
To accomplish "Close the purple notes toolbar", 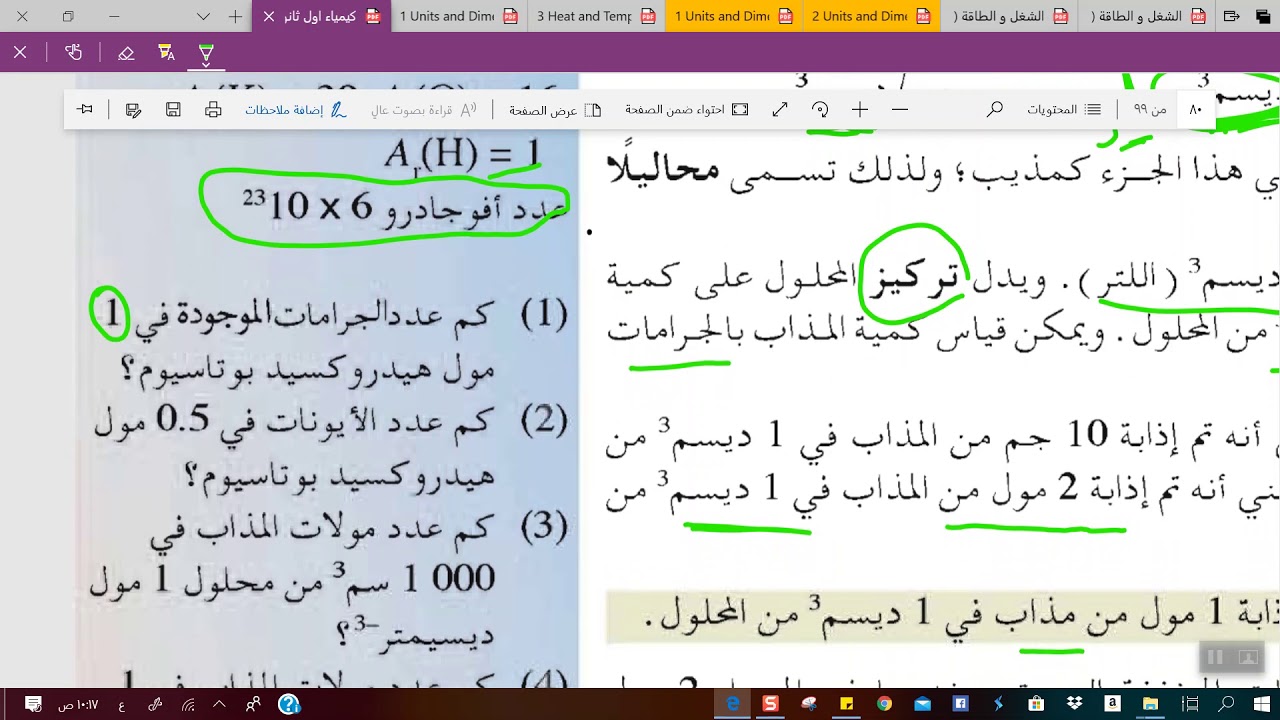I will click(x=20, y=53).
